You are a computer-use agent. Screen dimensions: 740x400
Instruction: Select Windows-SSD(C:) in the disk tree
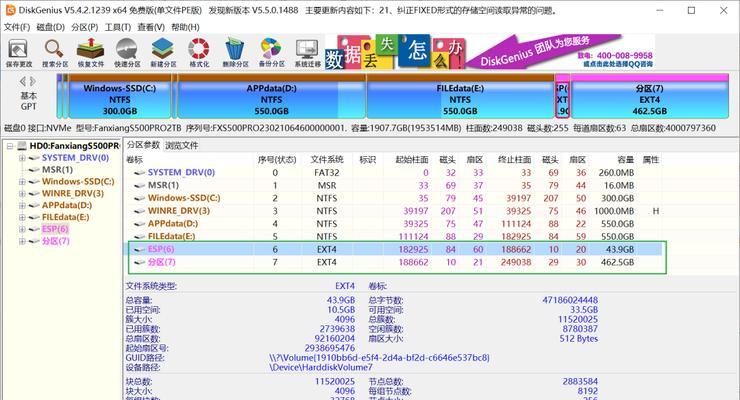point(78,182)
